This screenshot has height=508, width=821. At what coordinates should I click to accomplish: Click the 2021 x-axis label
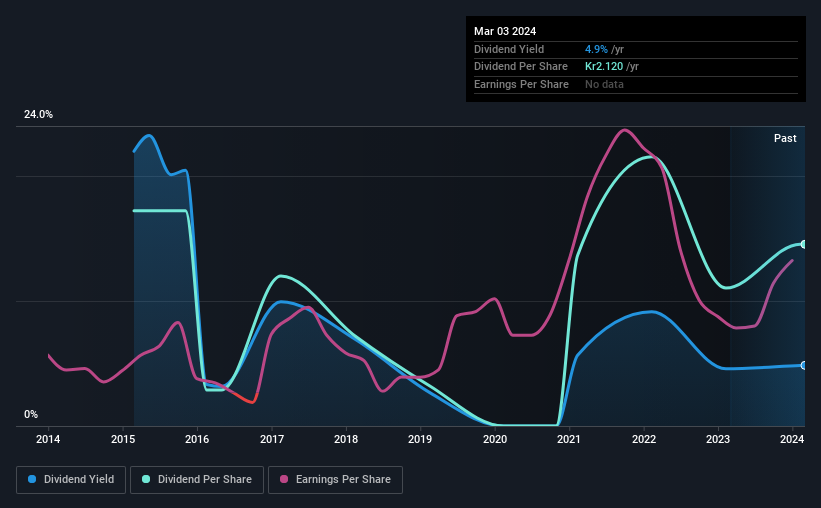(x=569, y=439)
